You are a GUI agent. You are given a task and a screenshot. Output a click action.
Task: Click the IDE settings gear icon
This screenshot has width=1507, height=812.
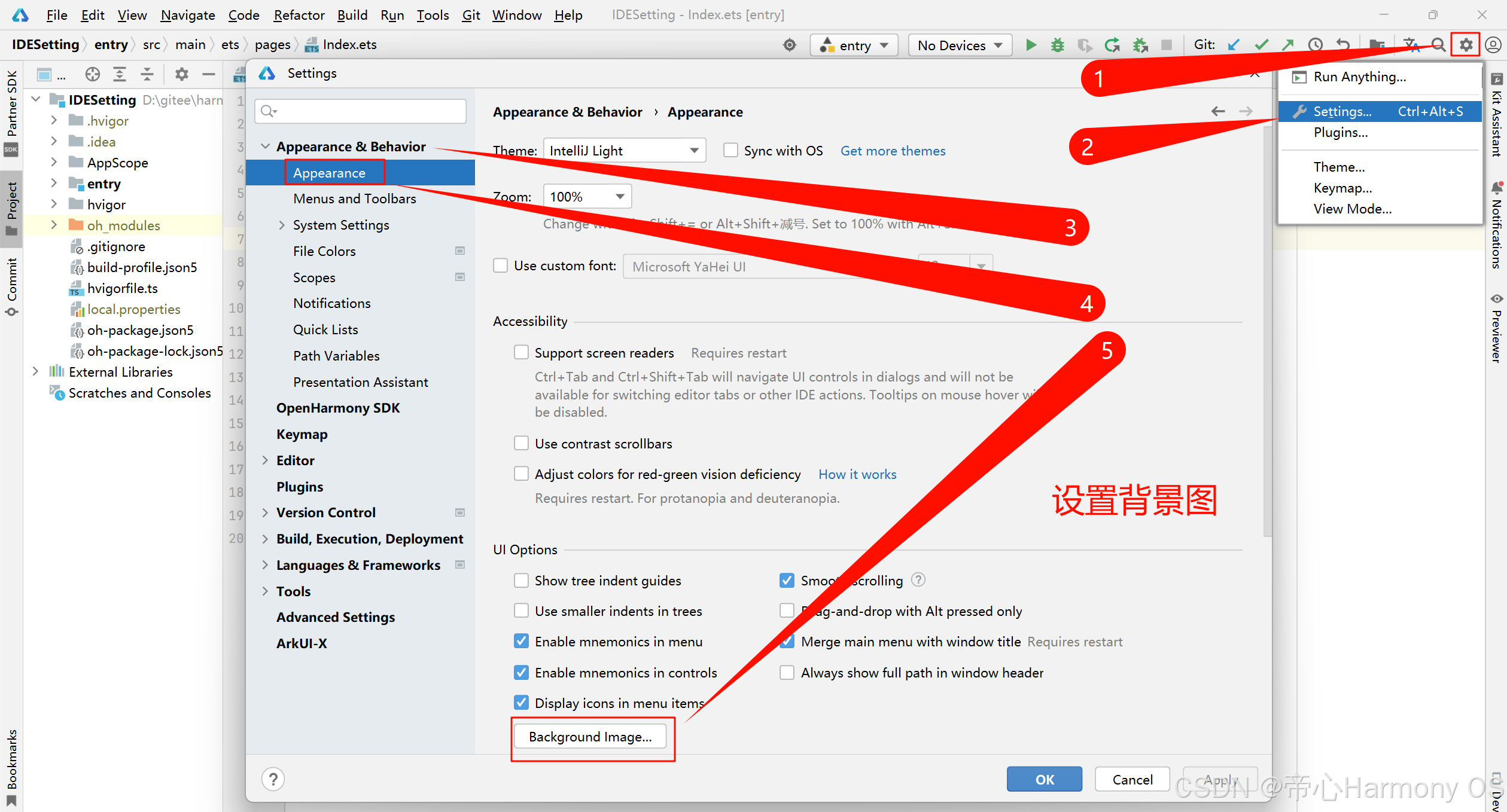click(x=1466, y=45)
